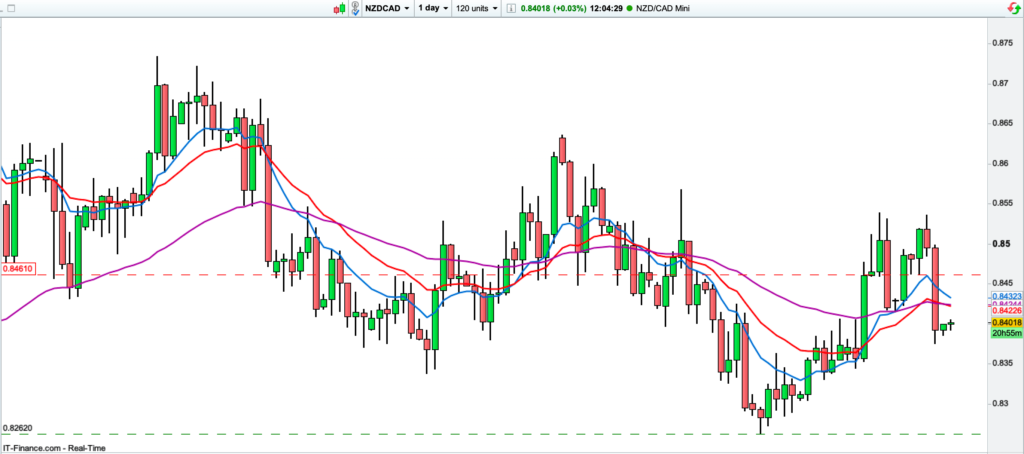Select the green 0.82620 support level label
Viewport: 1024px width, 454px height.
pyautogui.click(x=18, y=427)
